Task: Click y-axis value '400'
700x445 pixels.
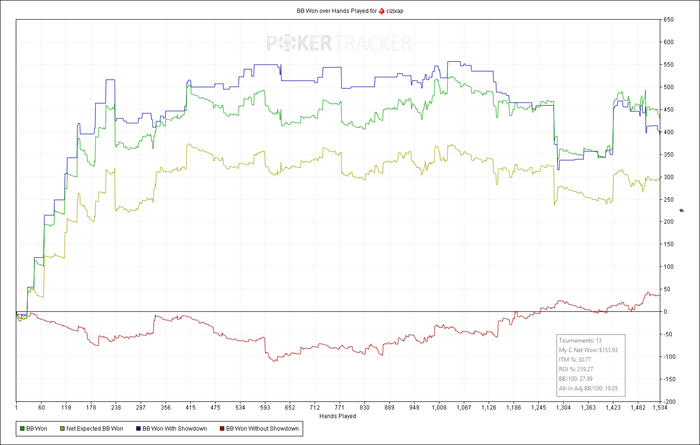Action: [x=669, y=132]
